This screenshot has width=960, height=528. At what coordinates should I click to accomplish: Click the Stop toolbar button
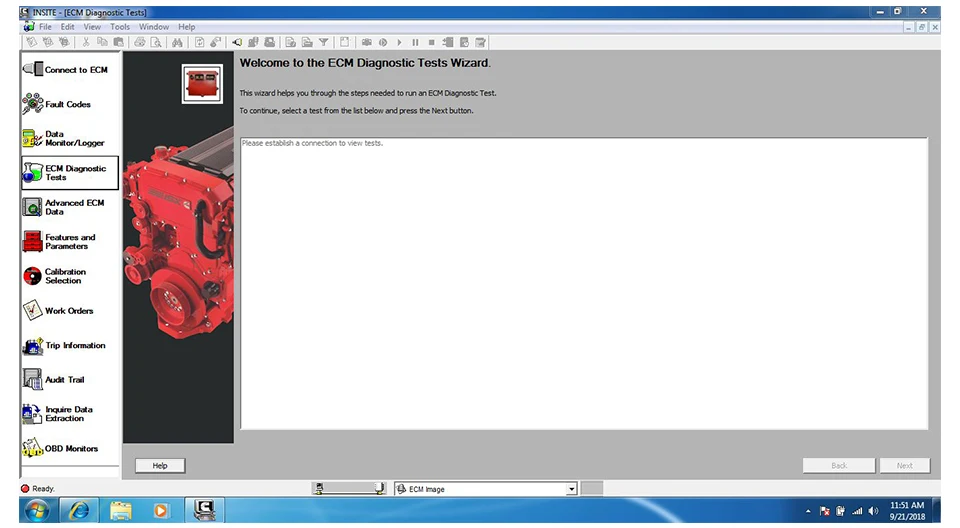pos(432,42)
